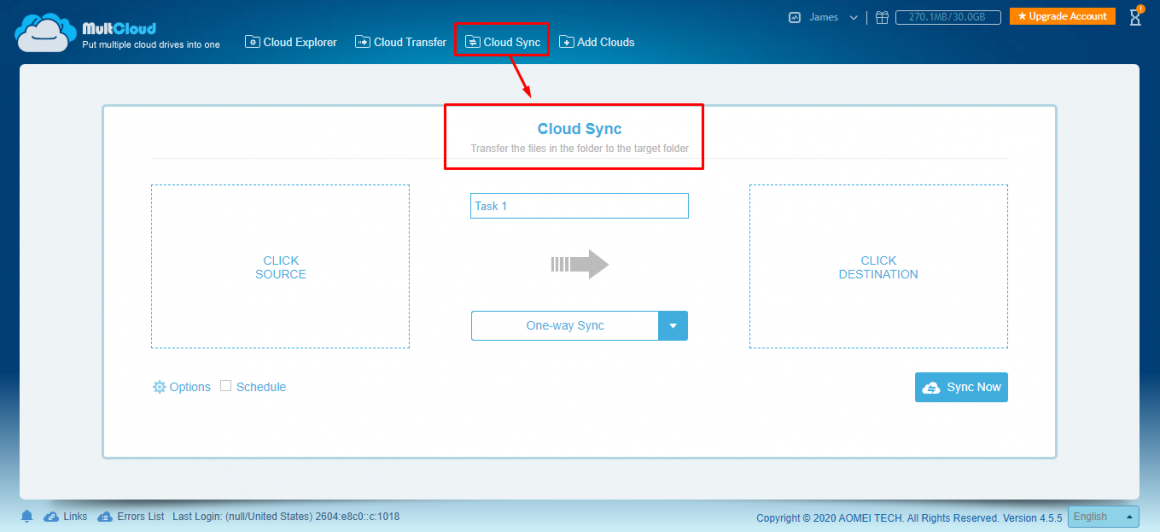The height and width of the screenshot is (532, 1160).
Task: Enable the Schedule checkbox
Action: (x=226, y=385)
